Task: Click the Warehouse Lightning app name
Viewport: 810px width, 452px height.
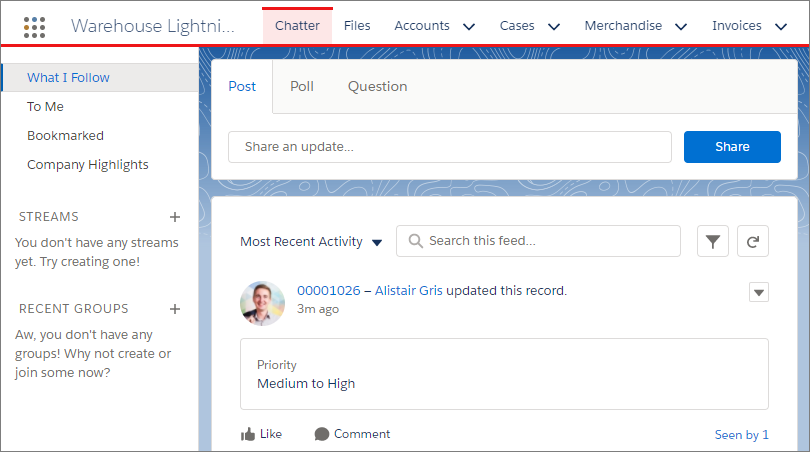Action: [x=152, y=26]
